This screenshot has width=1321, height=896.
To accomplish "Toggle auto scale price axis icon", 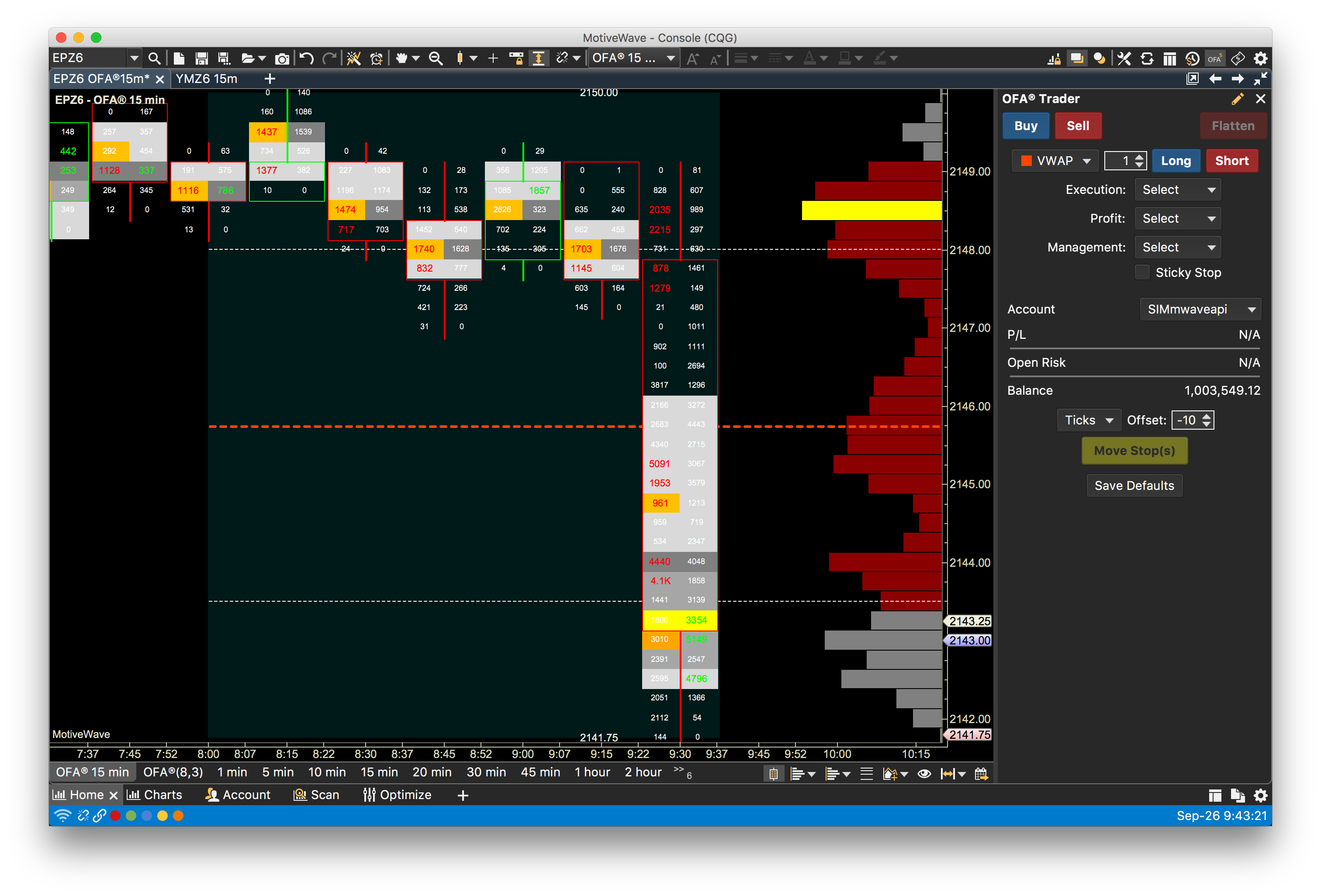I will (x=538, y=58).
